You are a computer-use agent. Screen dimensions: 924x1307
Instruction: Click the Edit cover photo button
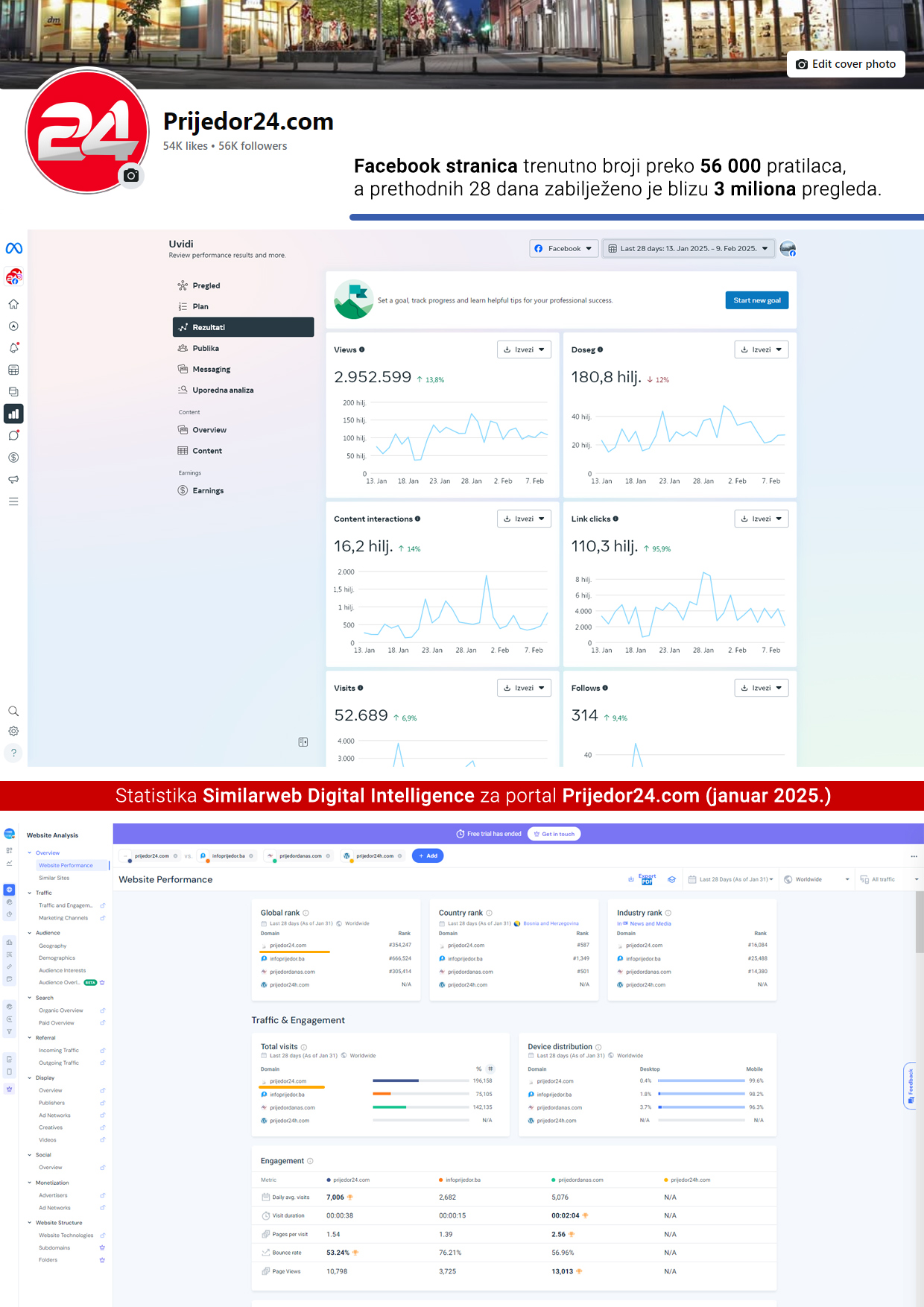[x=846, y=64]
